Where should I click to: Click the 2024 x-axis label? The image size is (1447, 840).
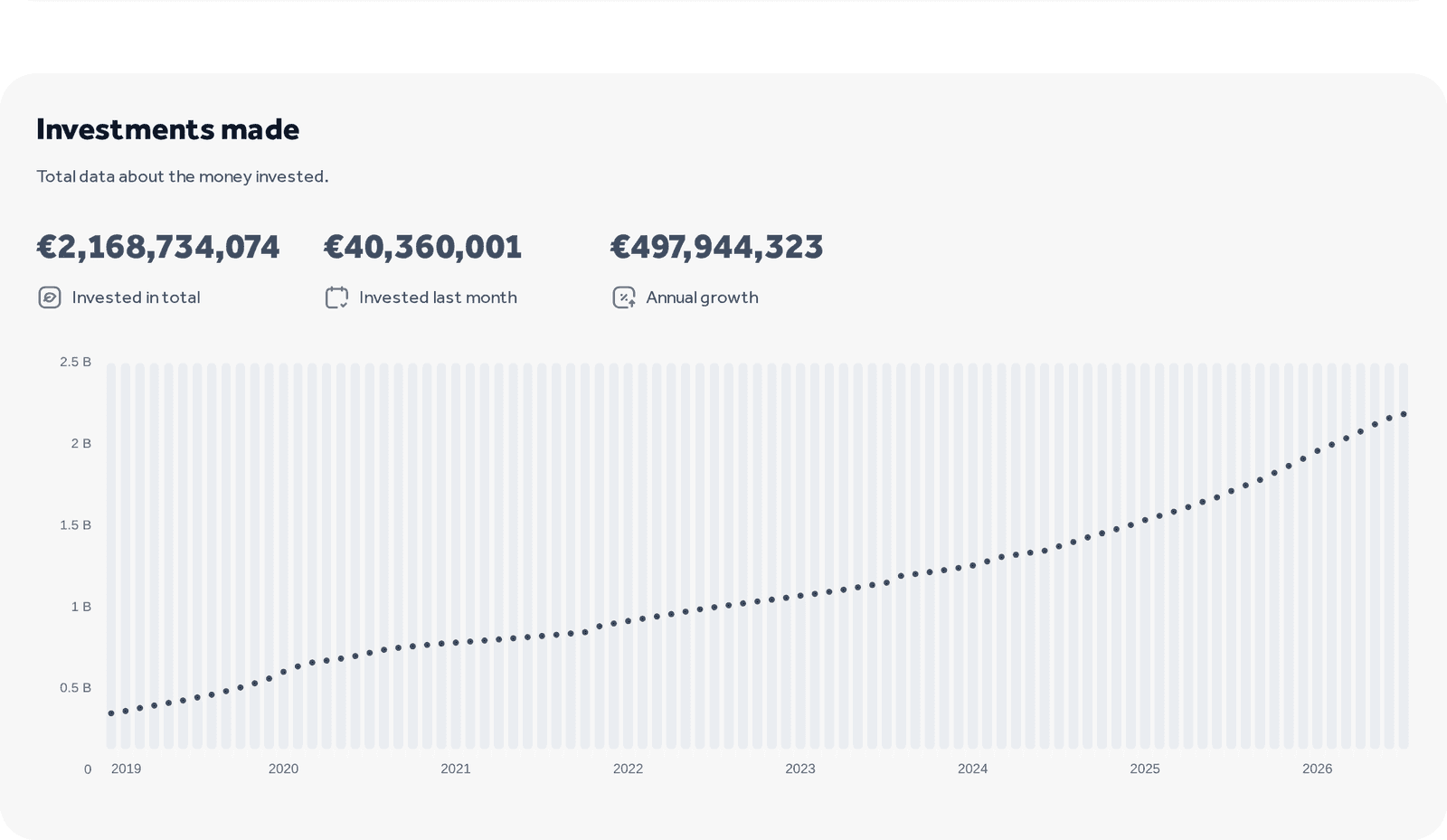972,769
